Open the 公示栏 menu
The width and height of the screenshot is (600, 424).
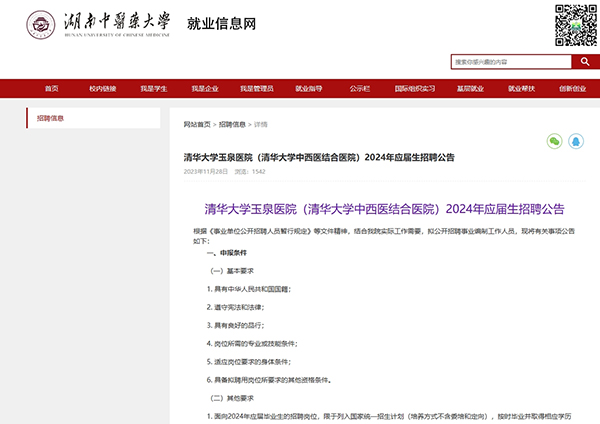click(360, 88)
